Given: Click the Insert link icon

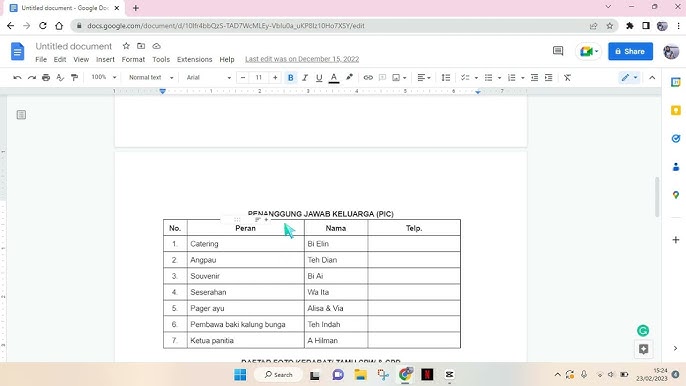Looking at the screenshot, I should tap(368, 77).
